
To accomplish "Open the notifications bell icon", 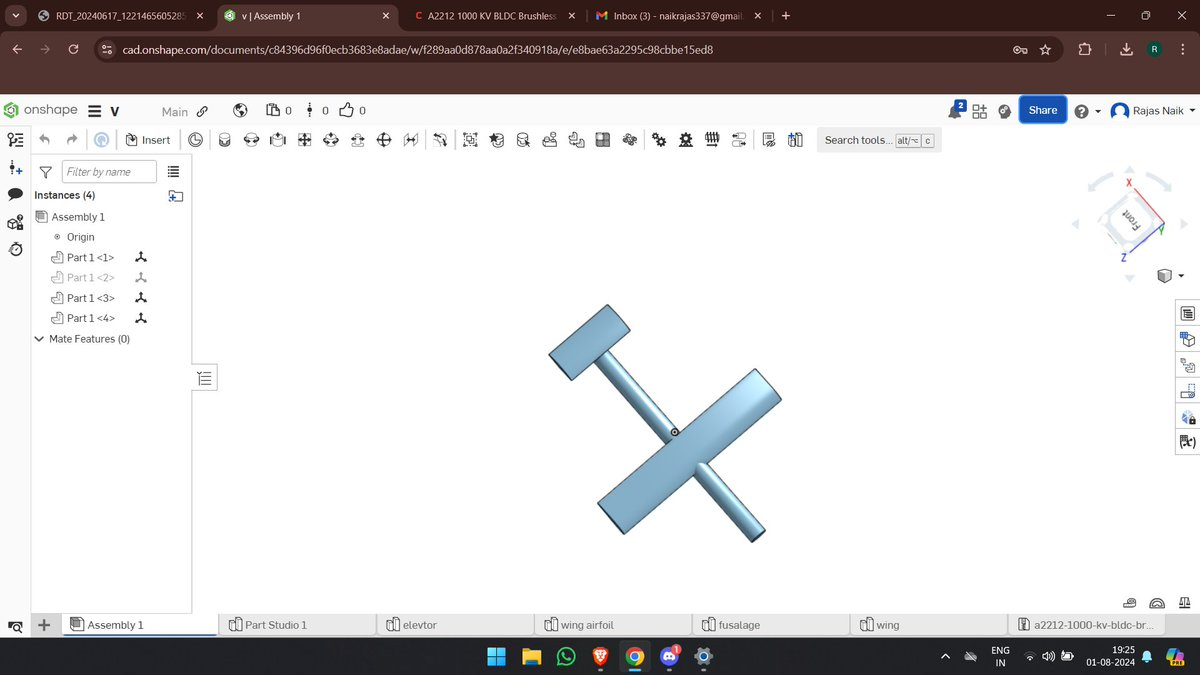I will click(x=955, y=111).
